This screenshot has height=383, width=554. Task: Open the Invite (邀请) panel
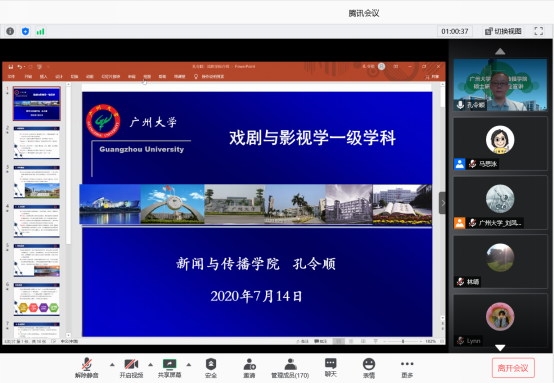(249, 368)
